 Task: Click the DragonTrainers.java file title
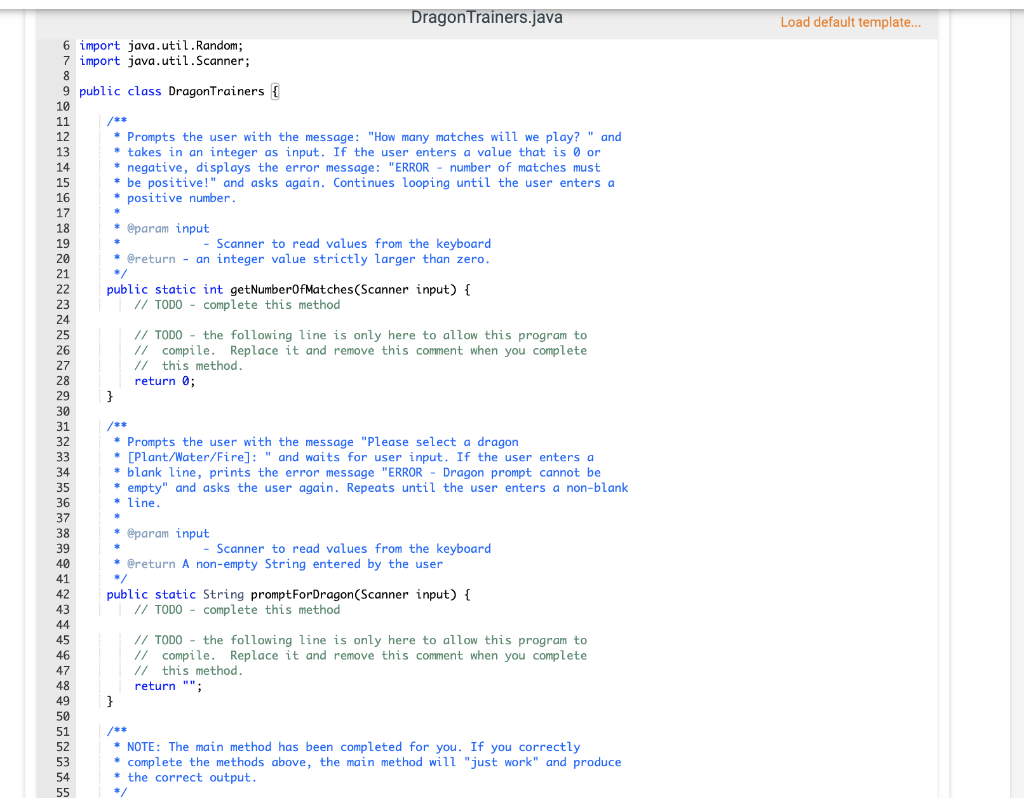coord(487,18)
